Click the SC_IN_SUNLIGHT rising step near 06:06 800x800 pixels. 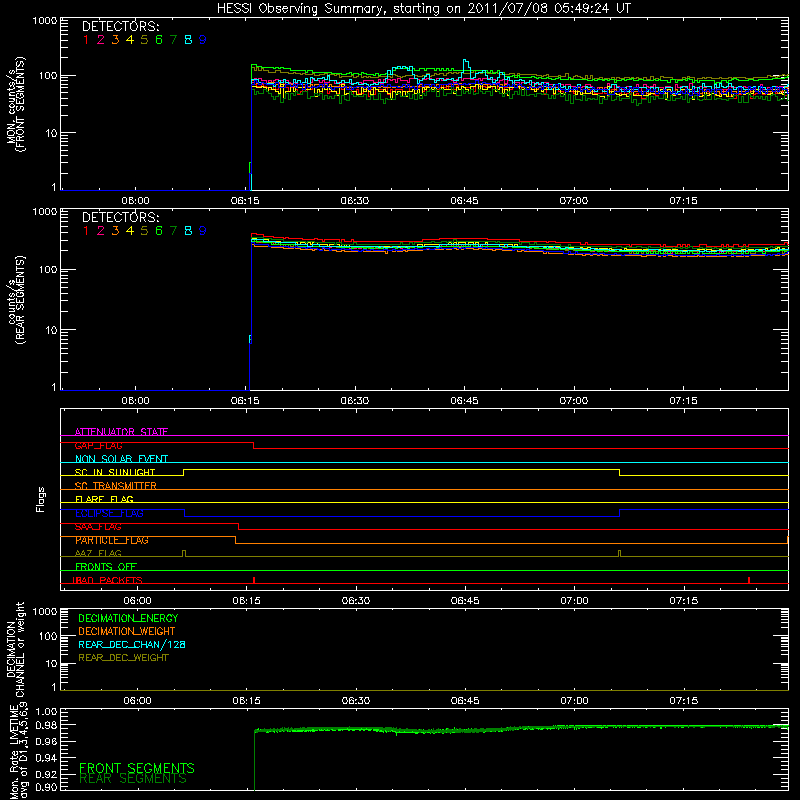184,472
